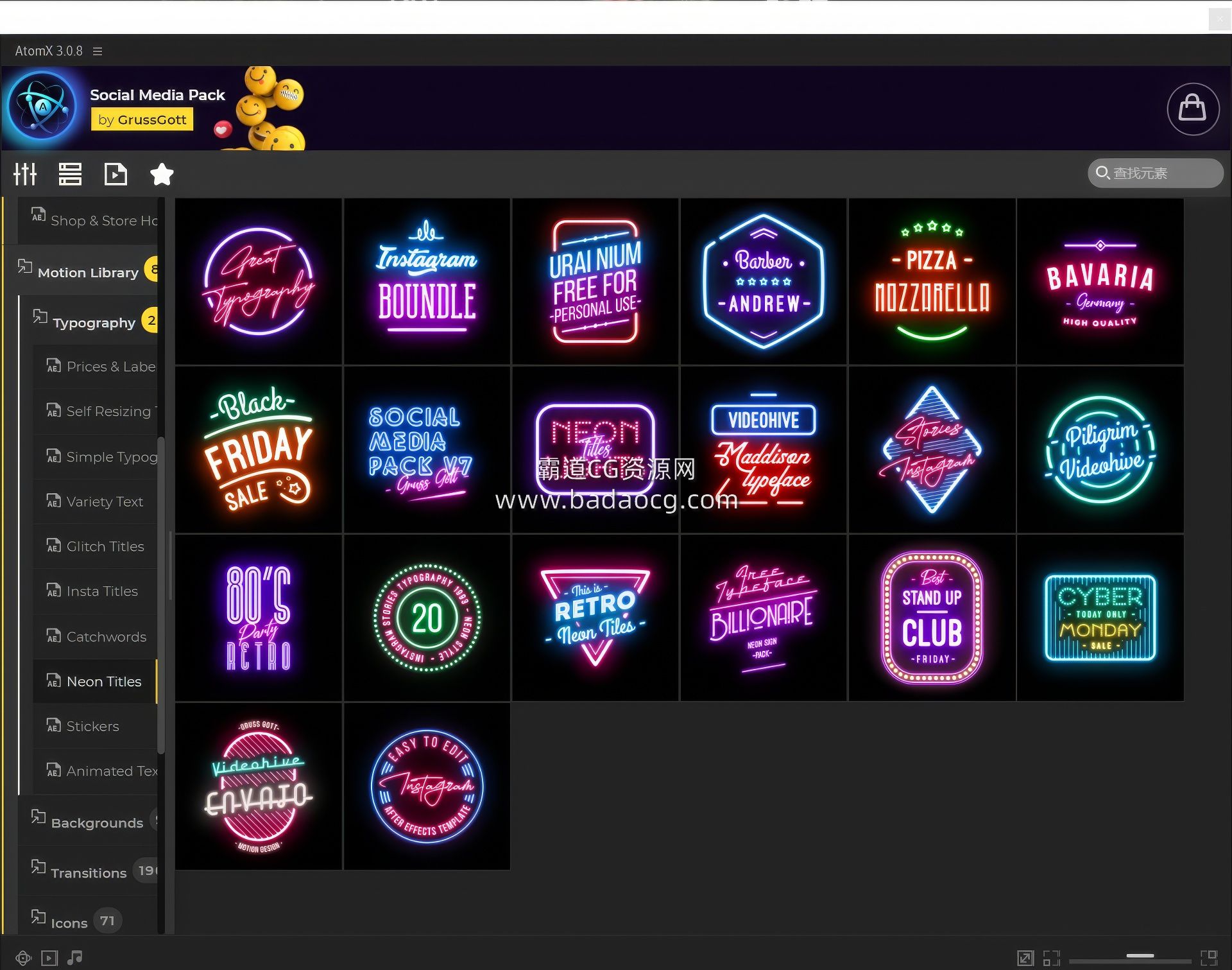Switch to the stacked list view icon
Image resolution: width=1232 pixels, height=970 pixels.
[x=70, y=174]
